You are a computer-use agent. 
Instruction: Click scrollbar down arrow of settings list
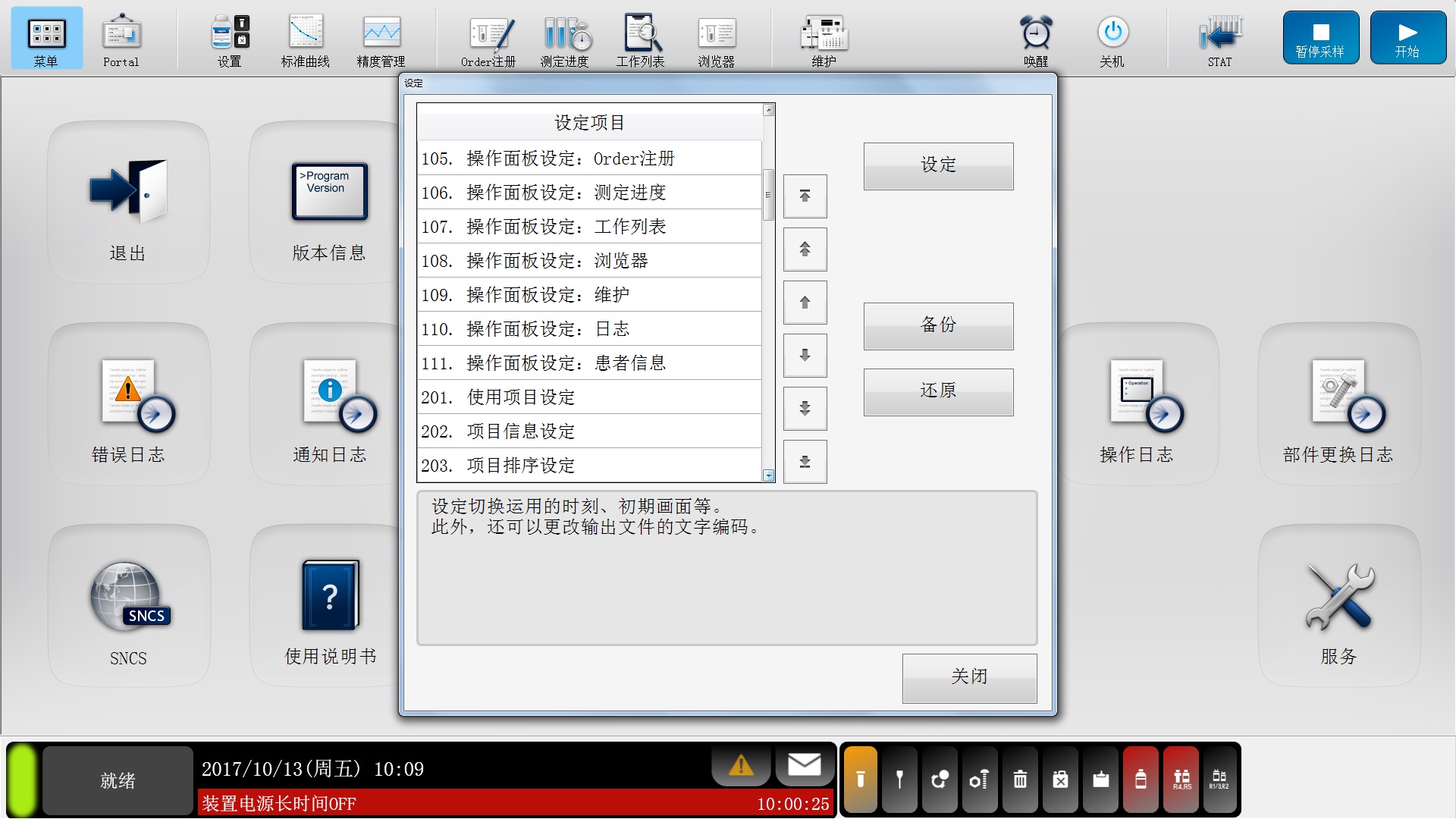coord(768,475)
